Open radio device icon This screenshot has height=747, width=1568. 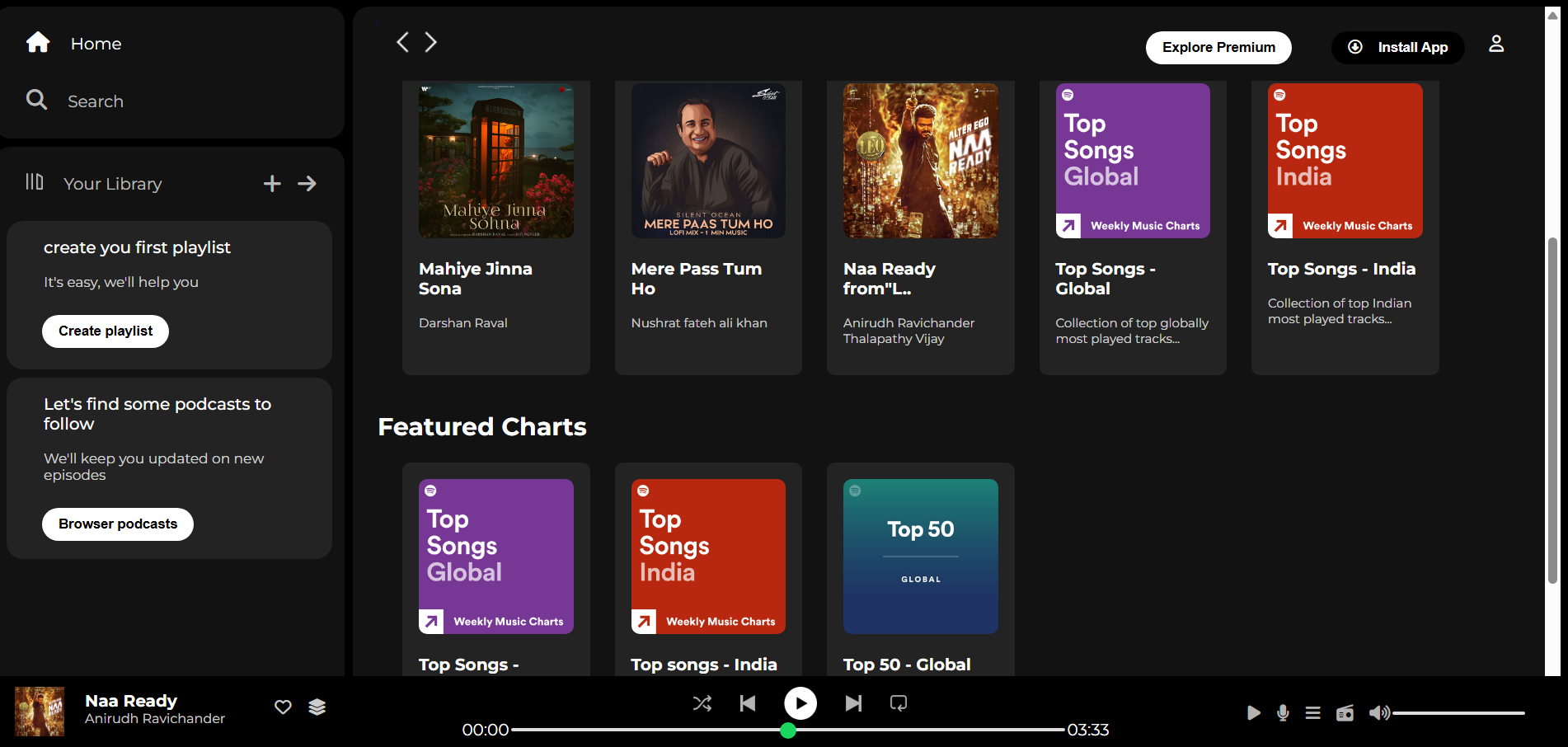(x=1345, y=713)
